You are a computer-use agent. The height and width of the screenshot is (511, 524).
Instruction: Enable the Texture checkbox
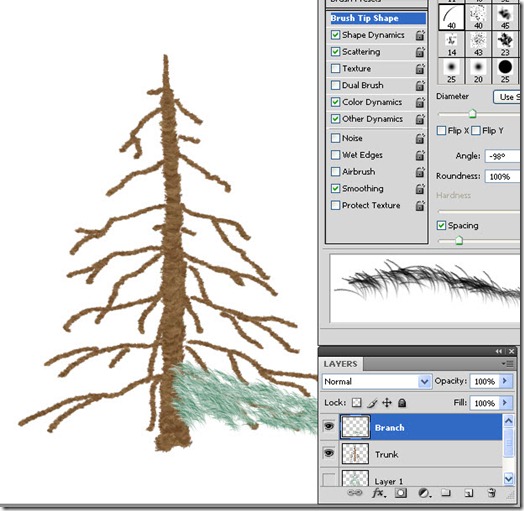[335, 69]
